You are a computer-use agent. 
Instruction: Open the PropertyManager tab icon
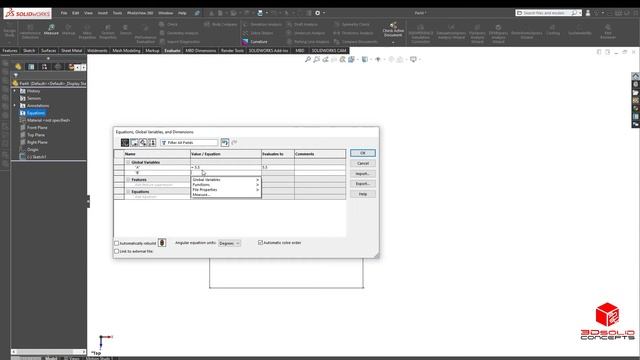31,67
